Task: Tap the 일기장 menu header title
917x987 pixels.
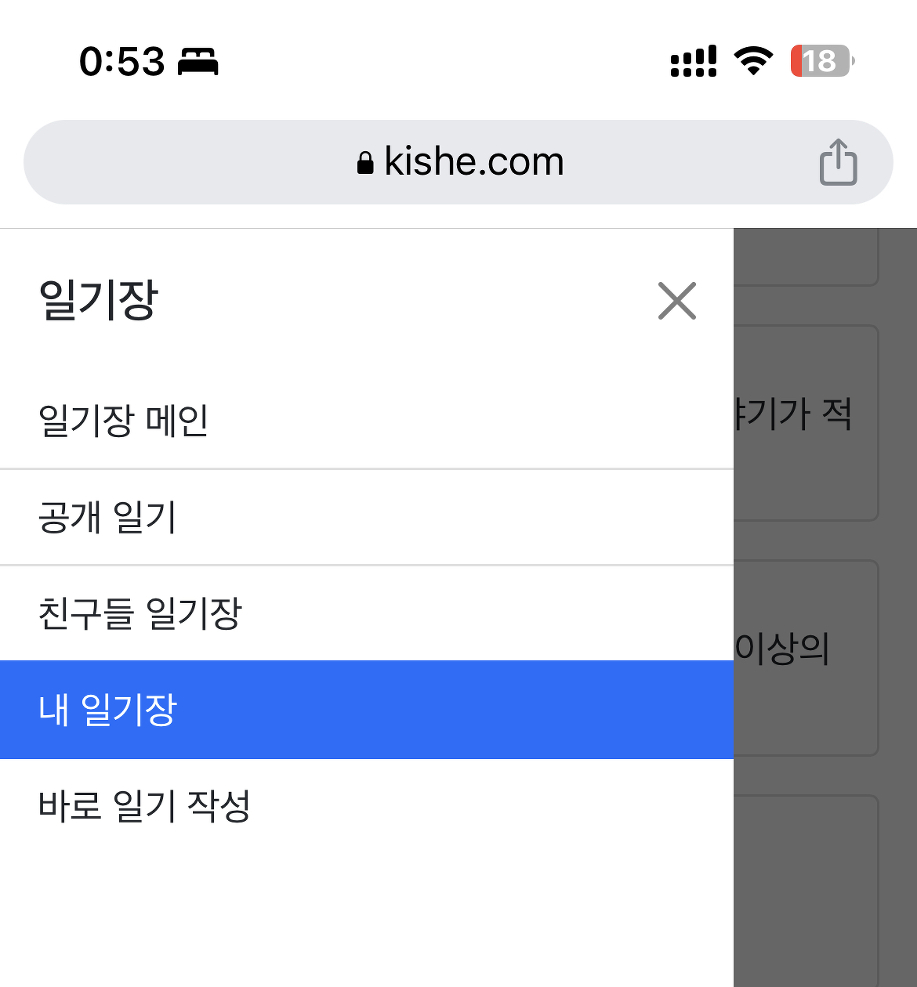Action: pos(98,300)
